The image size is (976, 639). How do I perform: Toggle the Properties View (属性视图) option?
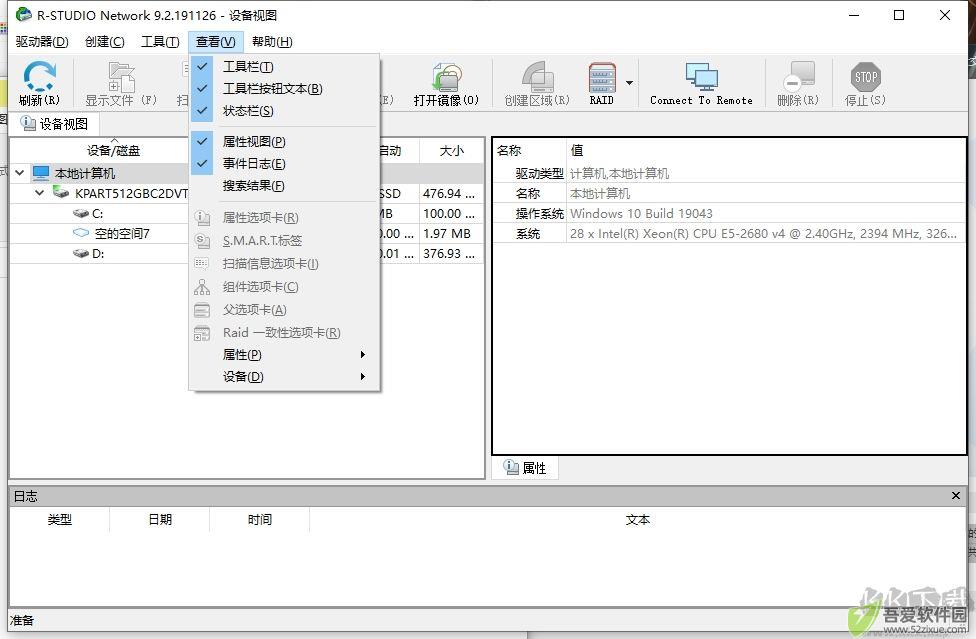coord(284,142)
